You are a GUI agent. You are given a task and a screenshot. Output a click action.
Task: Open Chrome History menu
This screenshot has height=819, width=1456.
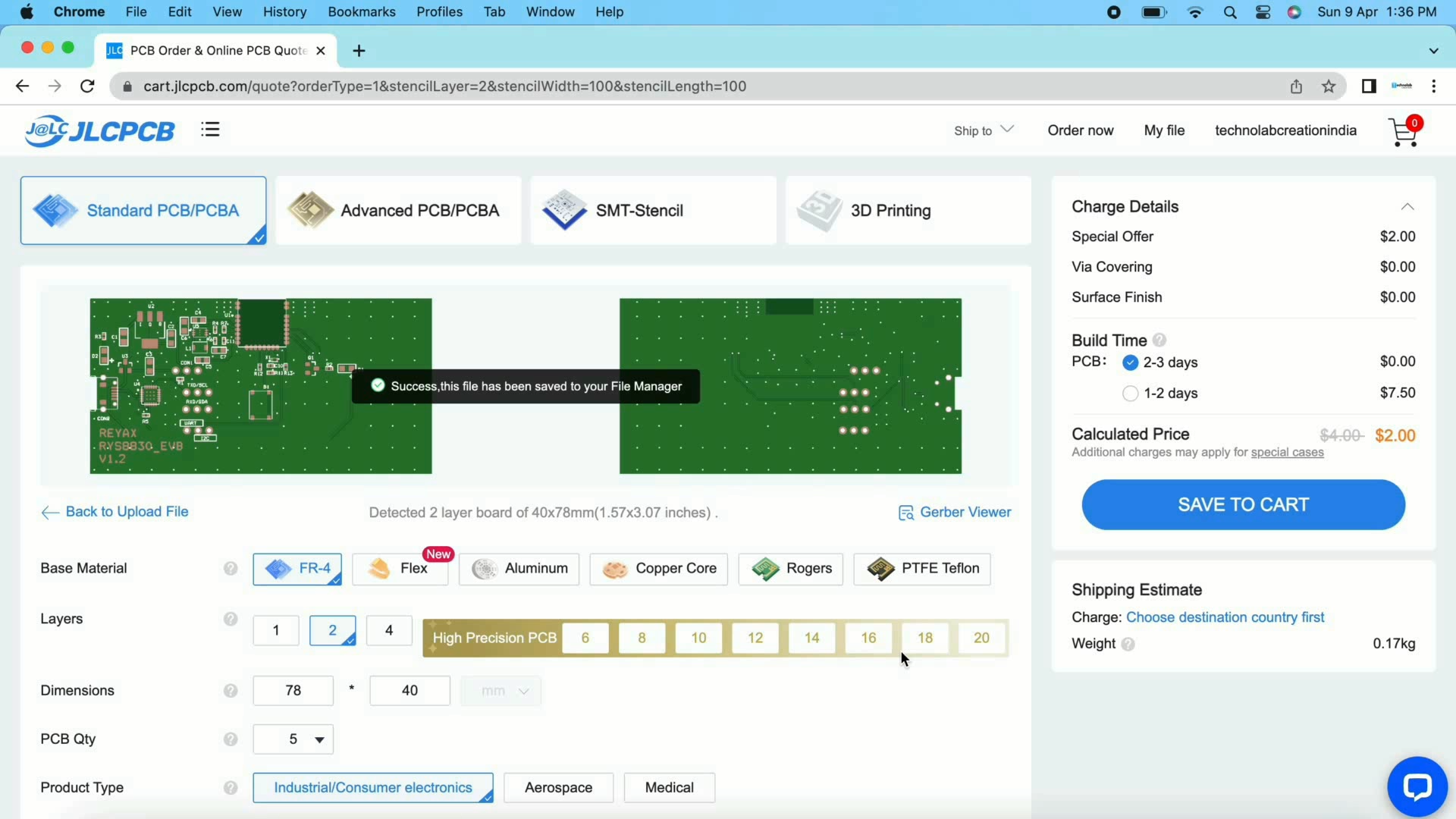pos(284,12)
